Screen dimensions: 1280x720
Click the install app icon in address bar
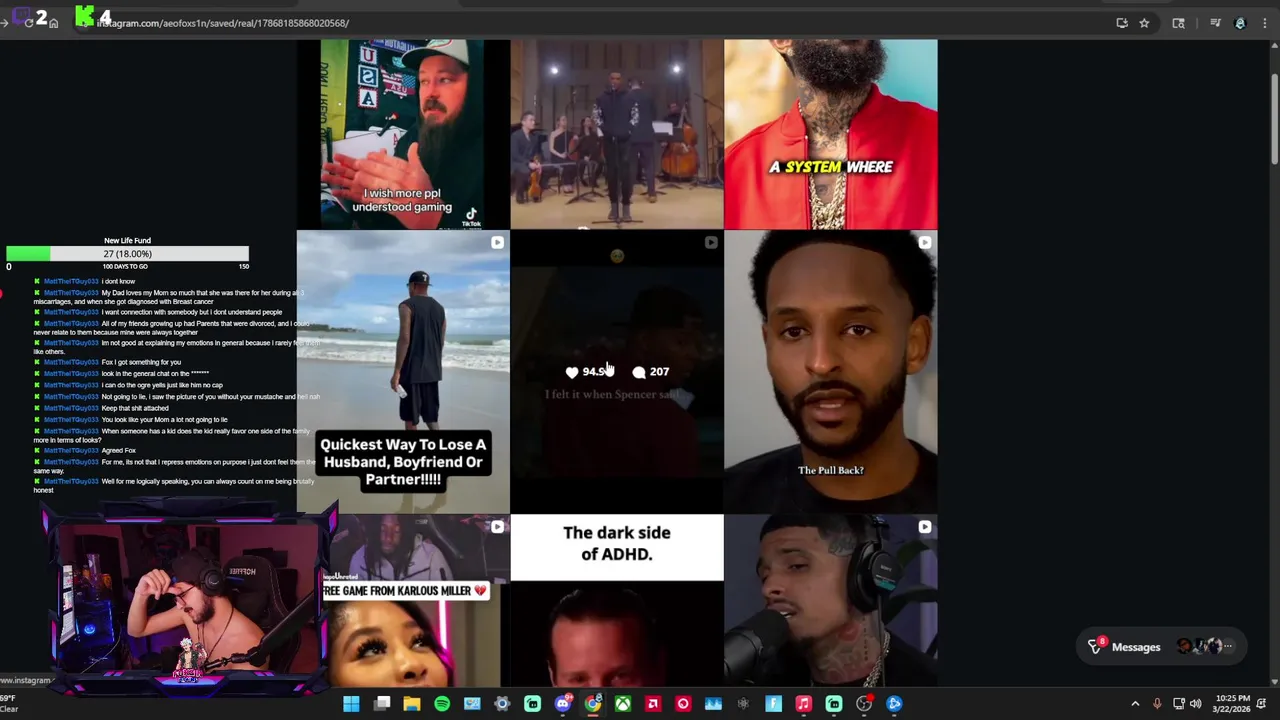1122,23
